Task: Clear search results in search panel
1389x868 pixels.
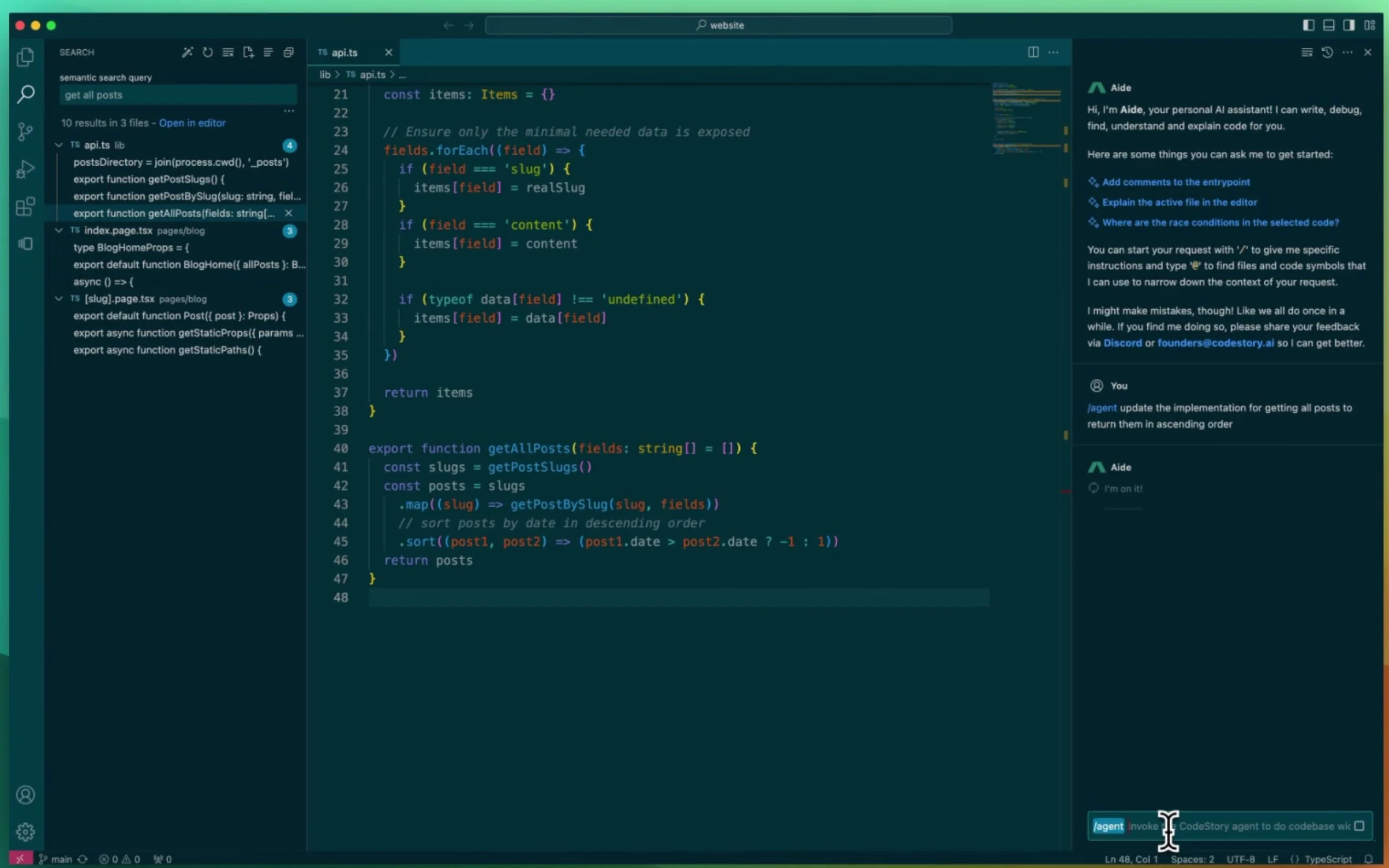Action: (x=228, y=52)
